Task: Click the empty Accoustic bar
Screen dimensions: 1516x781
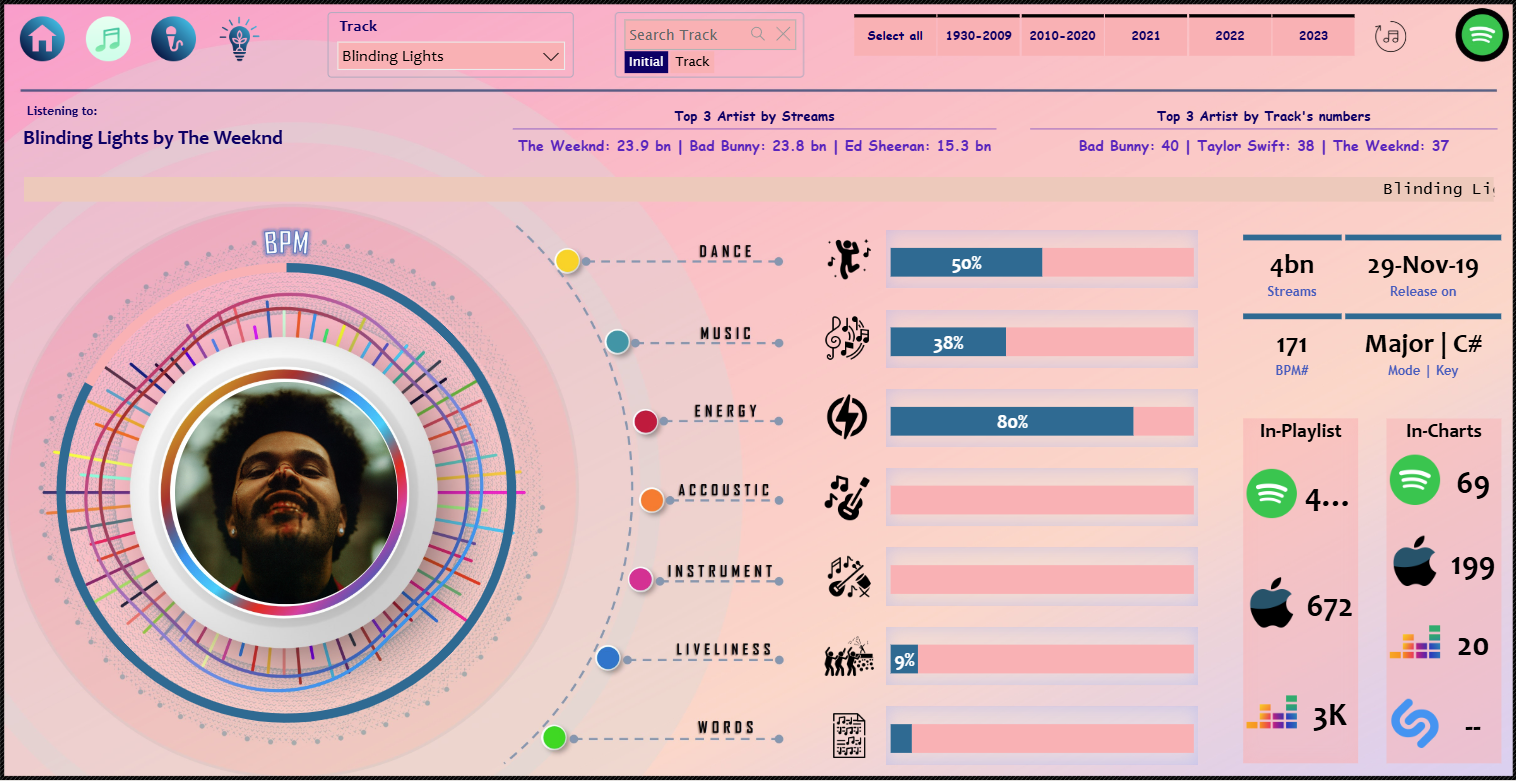Action: click(1042, 500)
